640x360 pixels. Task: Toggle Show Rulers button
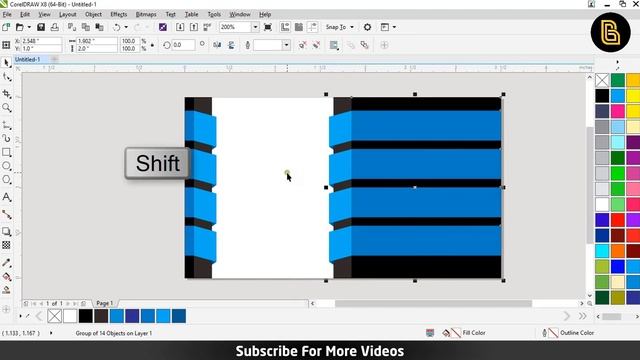pyautogui.click(x=285, y=27)
